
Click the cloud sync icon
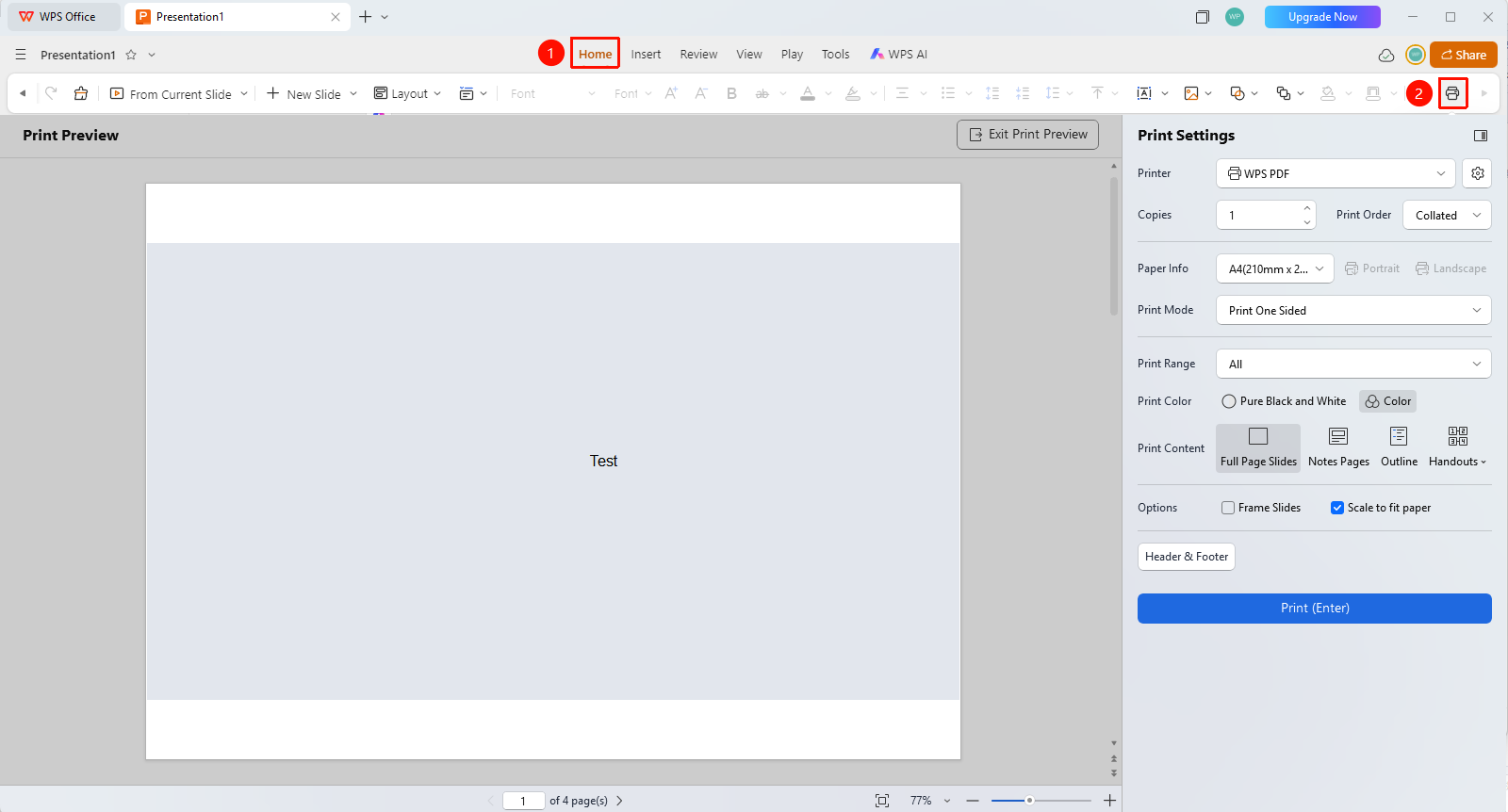pyautogui.click(x=1386, y=55)
